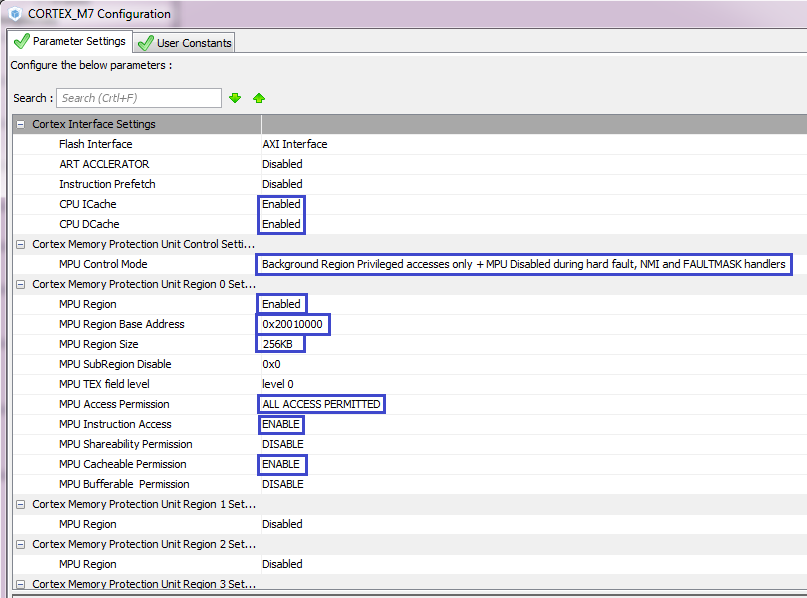Click the green down arrow search-next icon

point(235,98)
